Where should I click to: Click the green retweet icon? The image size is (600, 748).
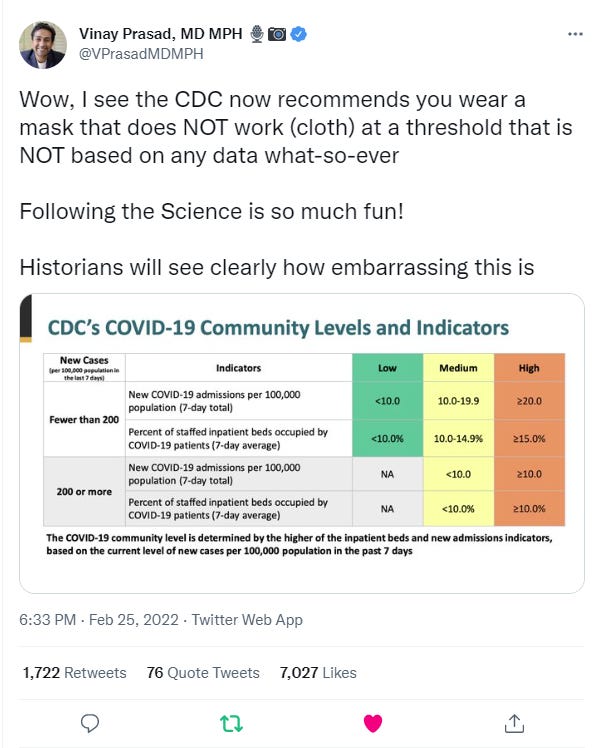pos(231,723)
